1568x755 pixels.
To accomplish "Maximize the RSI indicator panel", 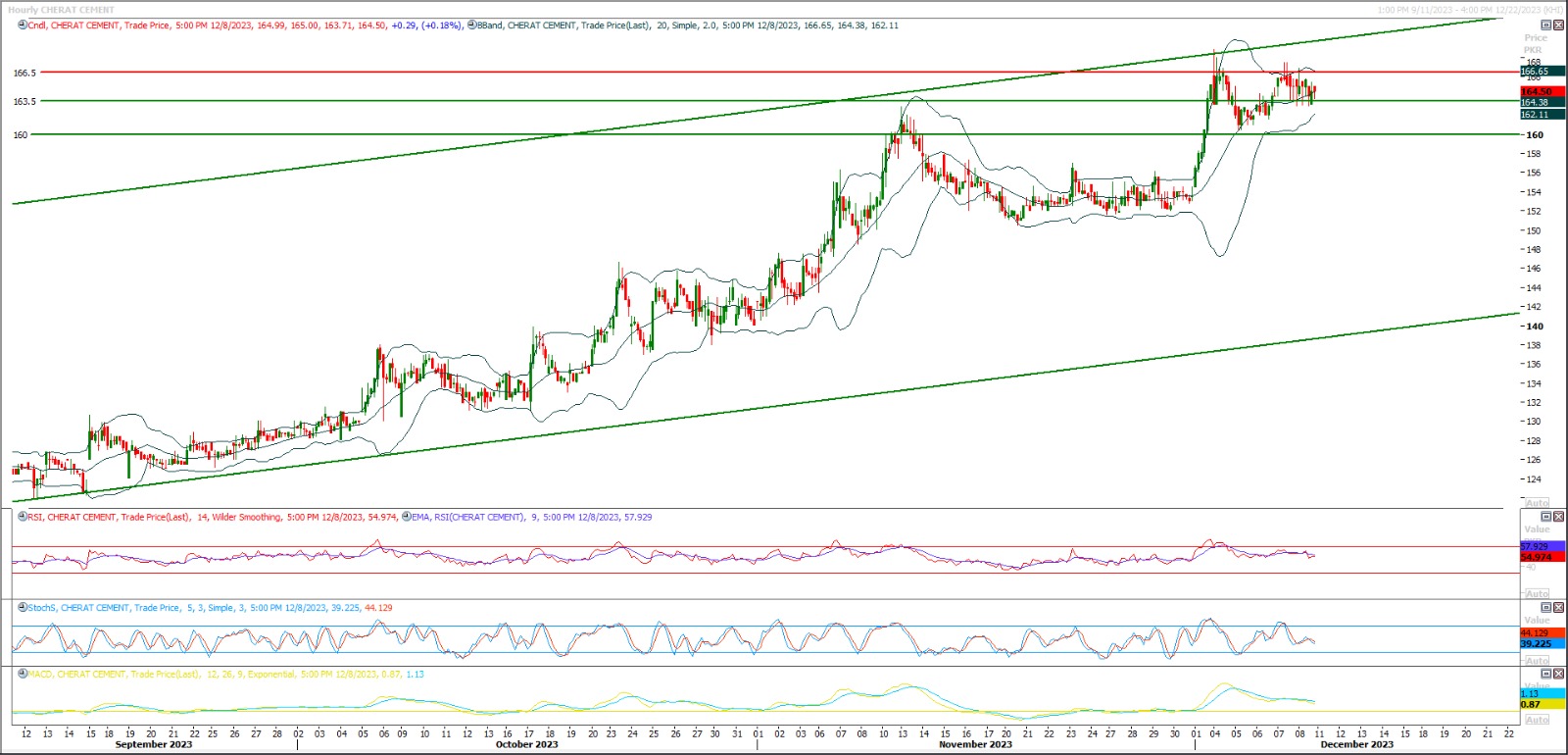I will tap(1546, 517).
